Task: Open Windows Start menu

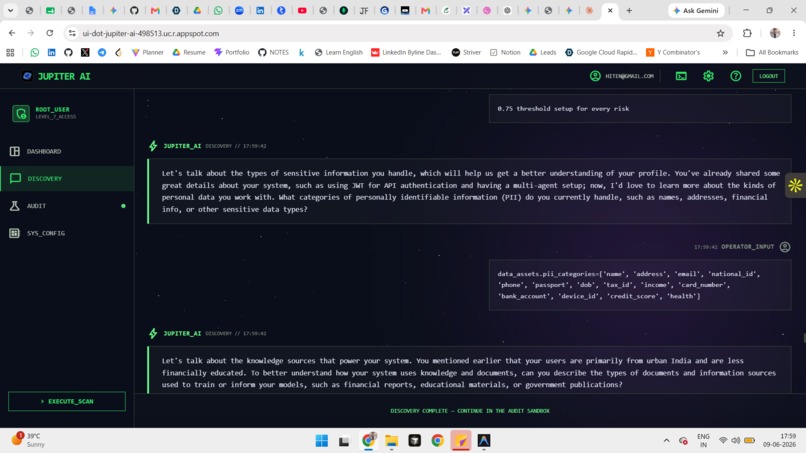Action: pos(322,441)
